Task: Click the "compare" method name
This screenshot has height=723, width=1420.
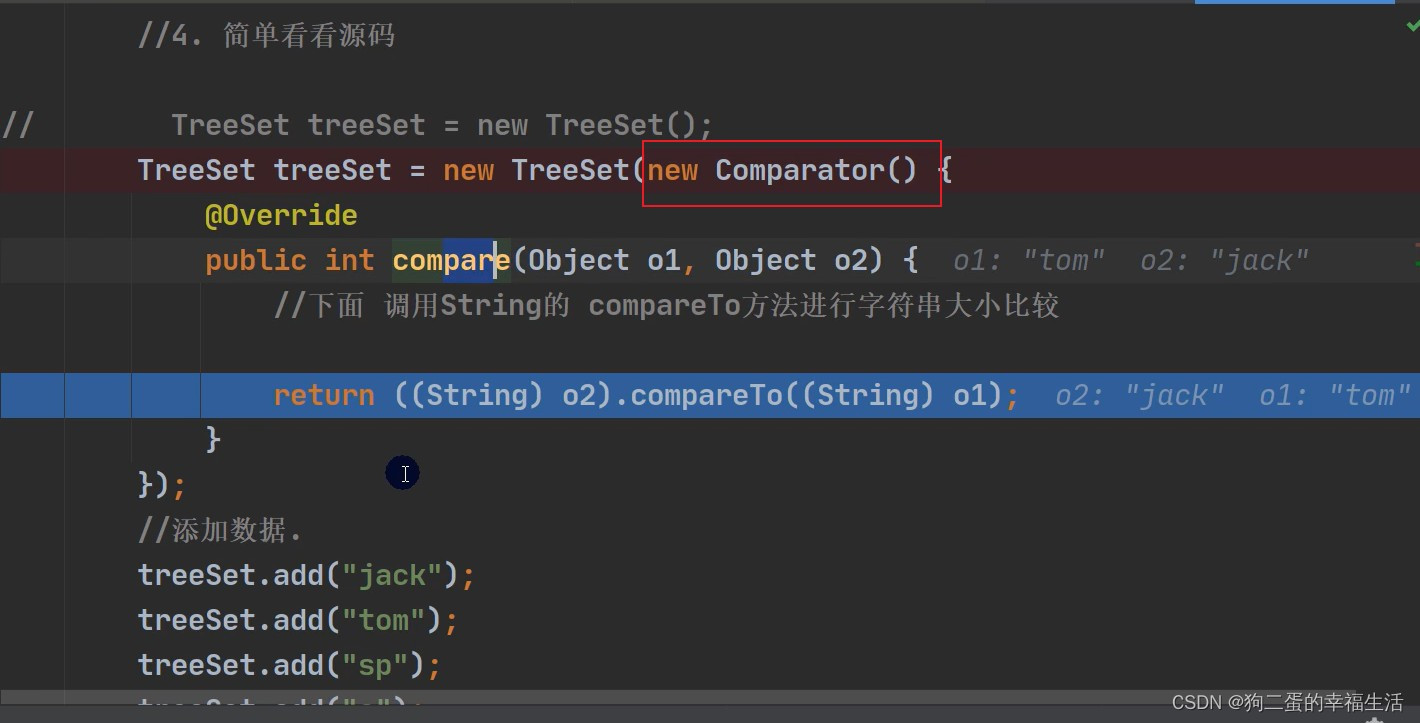Action: coord(451,261)
